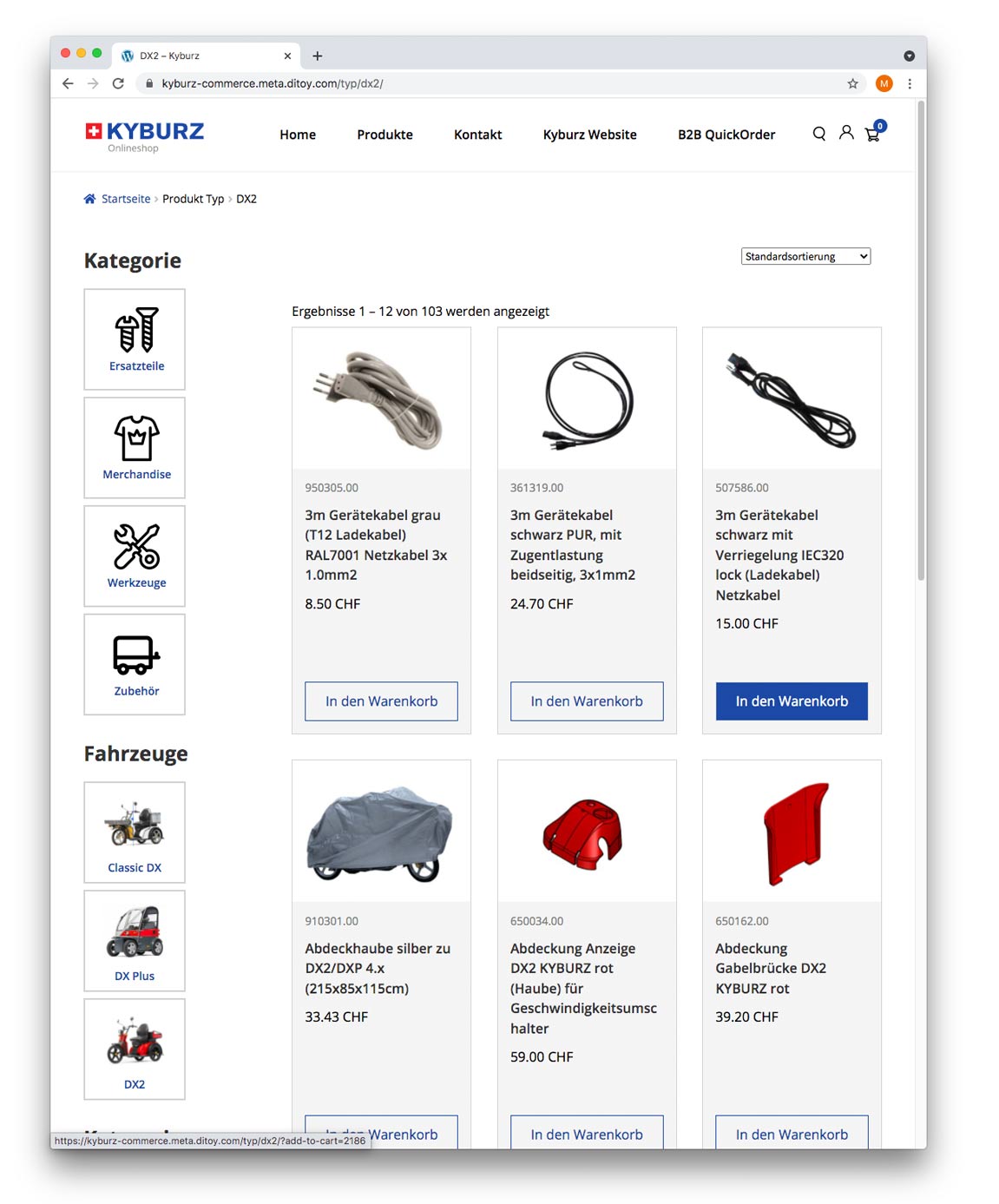Screen dimensions: 999x1204
Task: Add 3m Gerätekabel schwarz PUR to Warenkorb
Action: point(587,701)
